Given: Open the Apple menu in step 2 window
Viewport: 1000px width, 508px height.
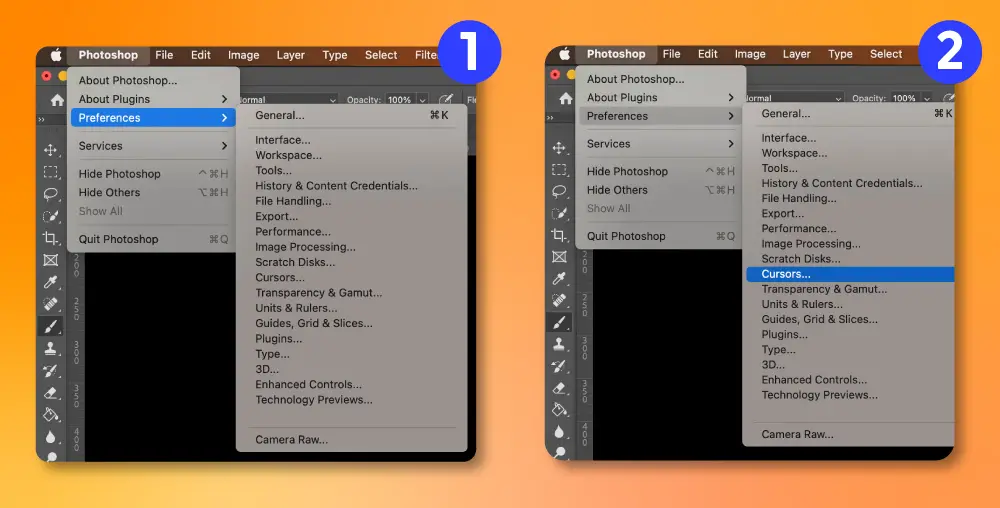Looking at the screenshot, I should click(x=564, y=54).
